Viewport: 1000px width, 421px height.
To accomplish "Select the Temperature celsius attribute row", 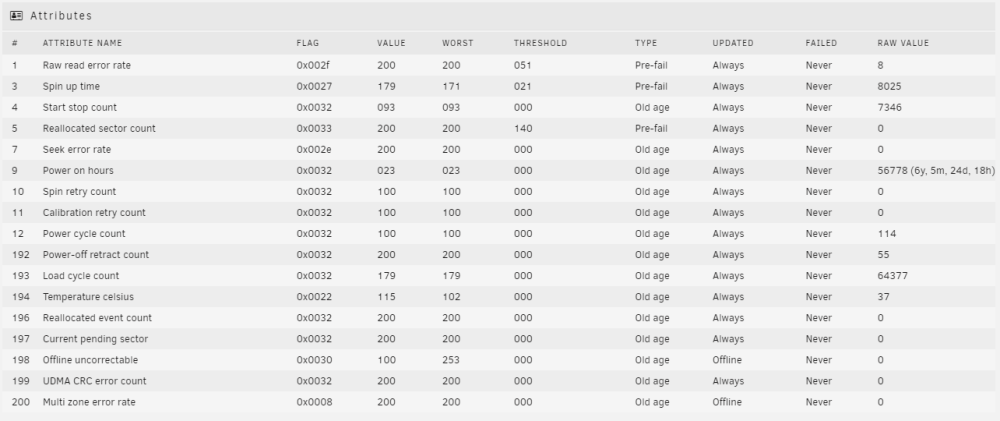I will [500, 297].
